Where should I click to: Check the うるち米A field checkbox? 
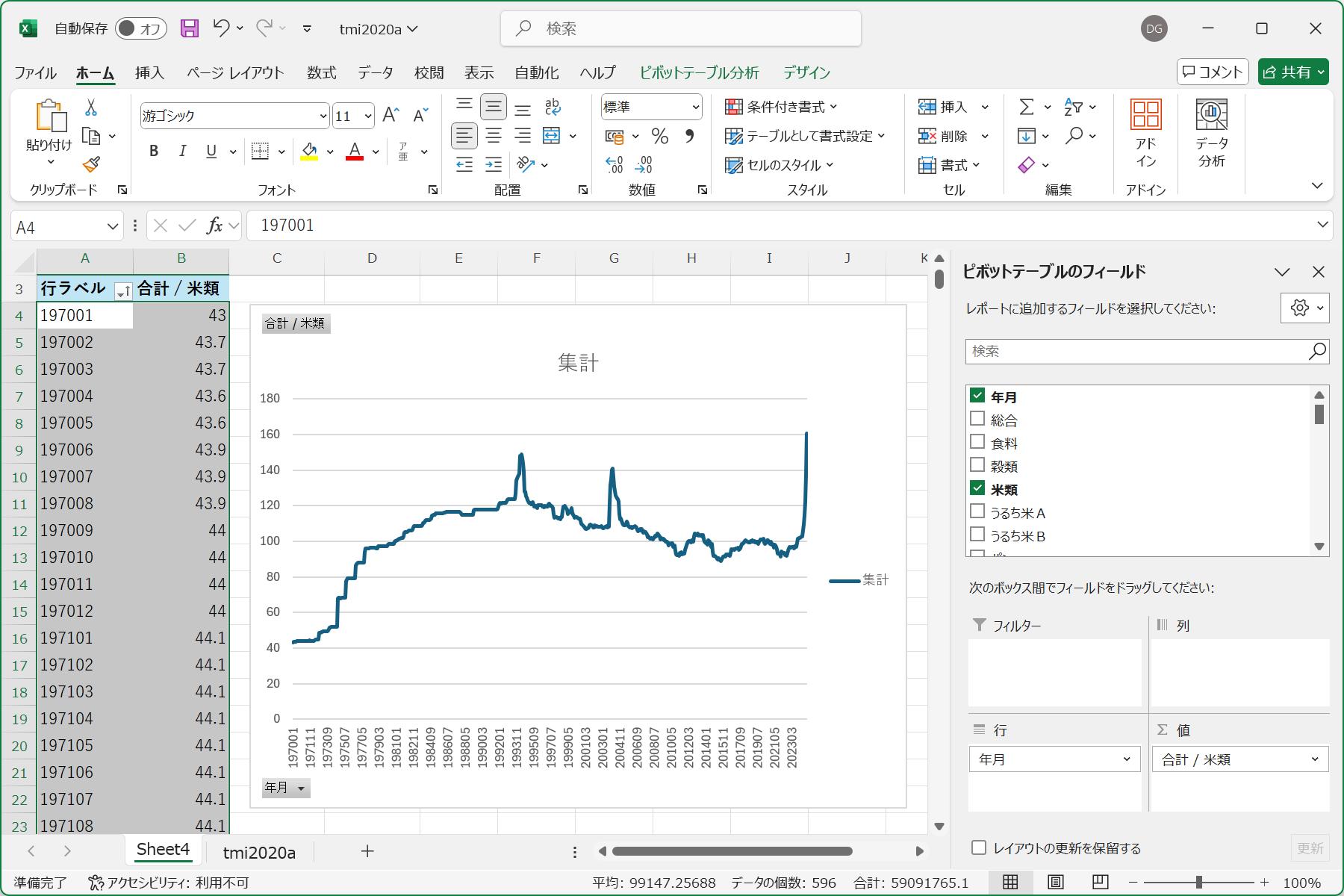tap(977, 511)
